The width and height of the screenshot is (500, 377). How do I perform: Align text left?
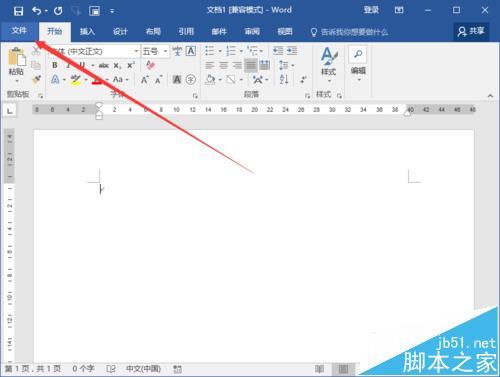point(210,65)
